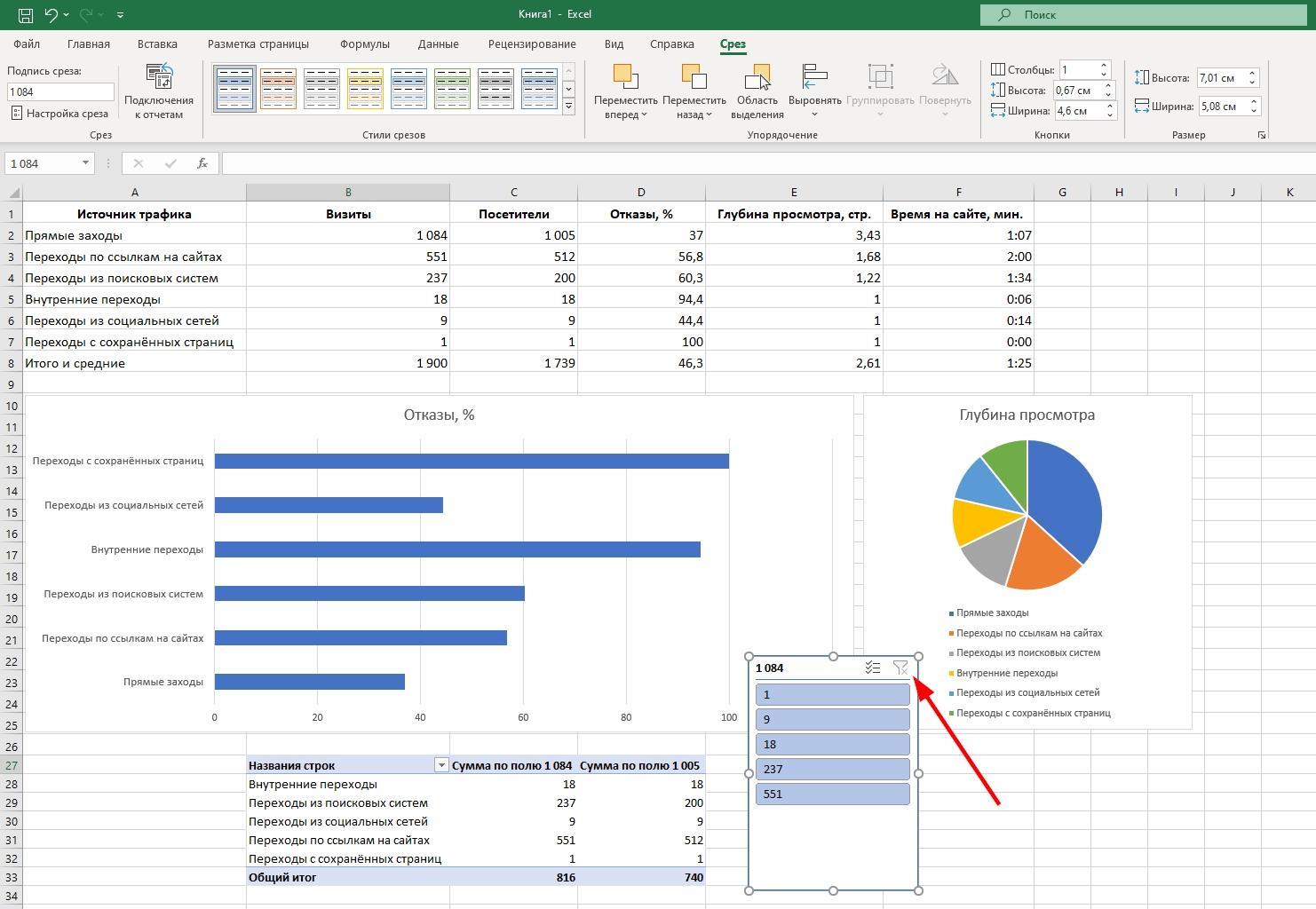Click the size Высота 7,01 см field
This screenshot has height=909, width=1316.
click(1221, 78)
